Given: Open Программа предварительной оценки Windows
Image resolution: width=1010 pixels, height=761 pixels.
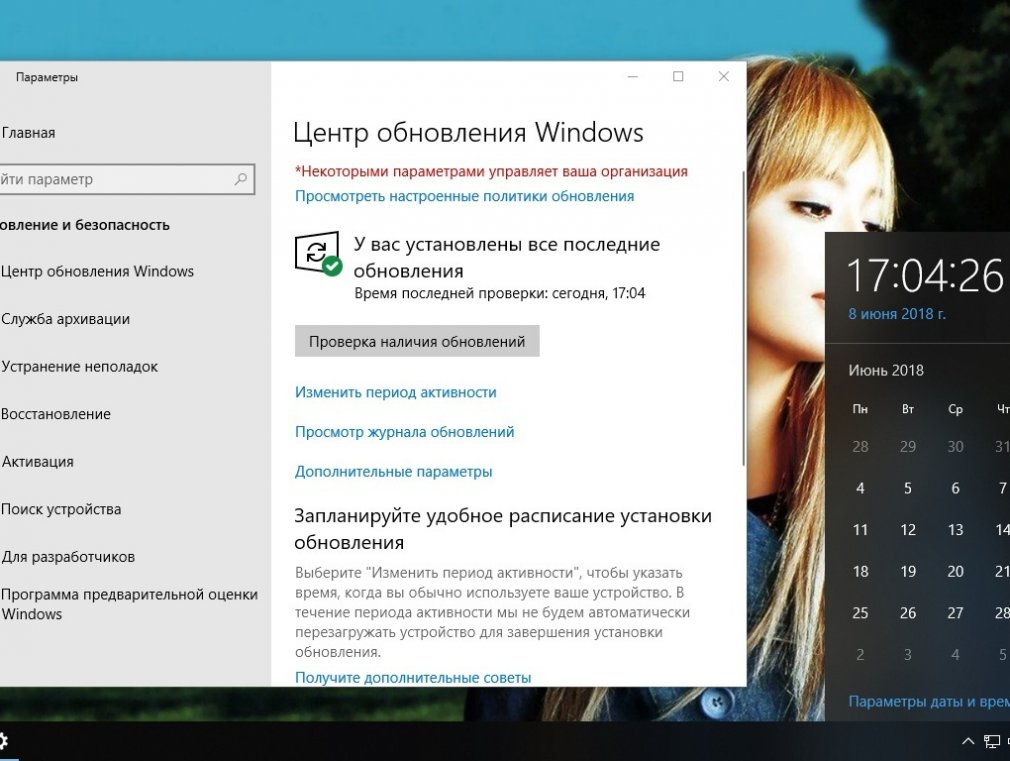Looking at the screenshot, I should (129, 604).
